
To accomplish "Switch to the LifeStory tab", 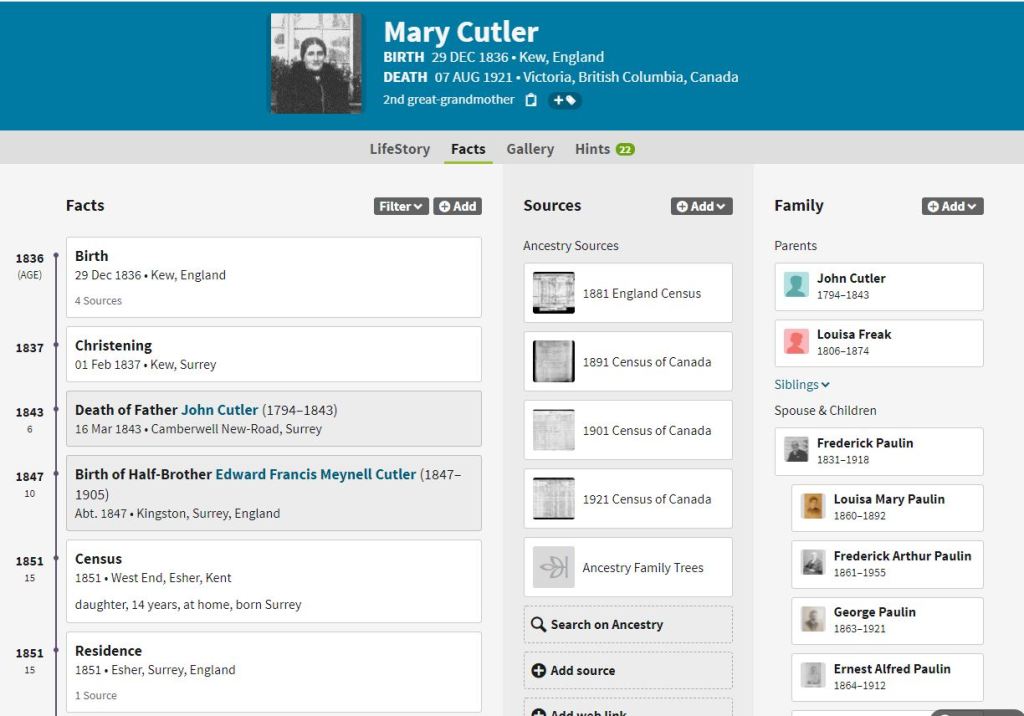I will pos(399,149).
